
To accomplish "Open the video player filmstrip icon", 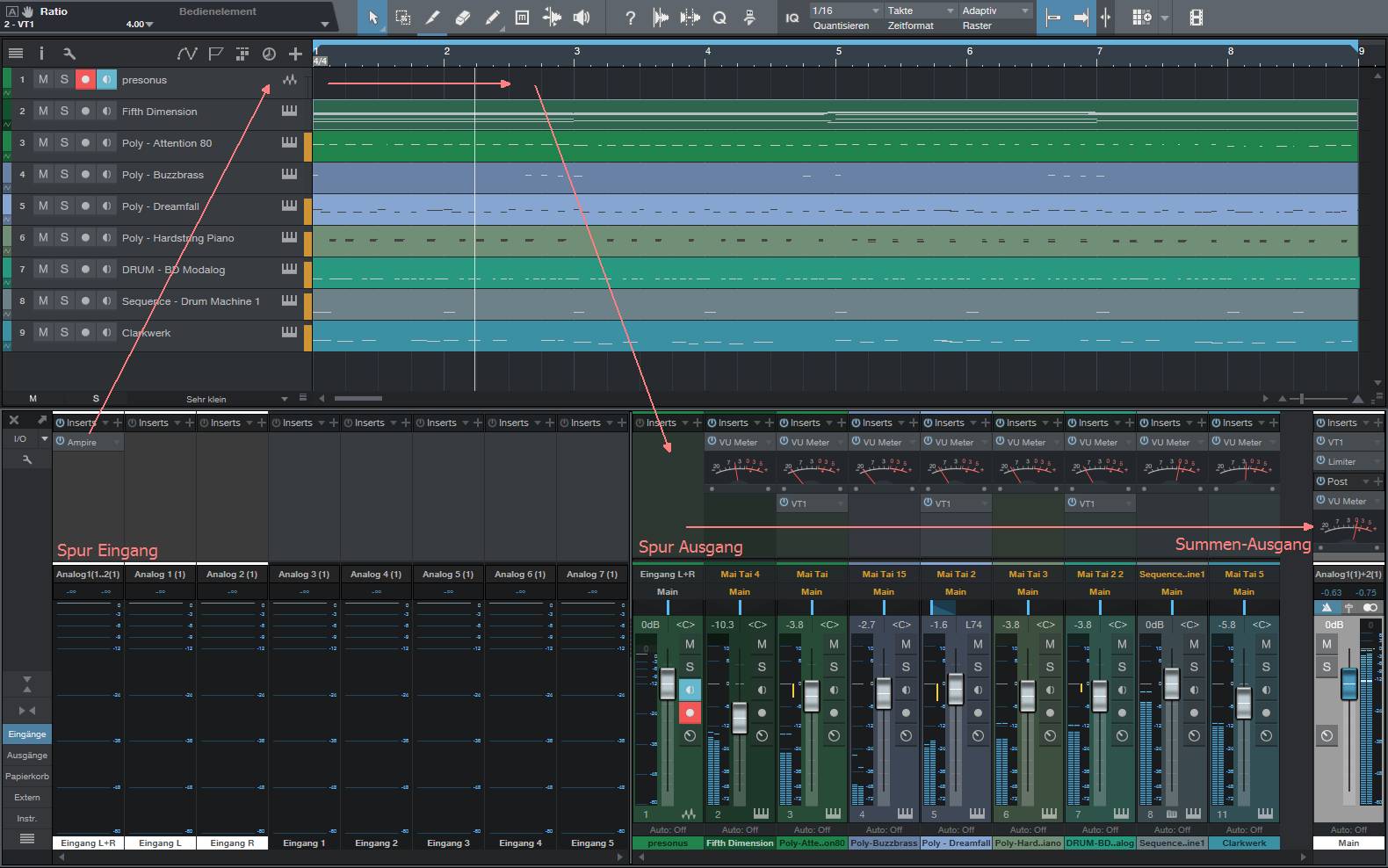I will coord(1196,17).
